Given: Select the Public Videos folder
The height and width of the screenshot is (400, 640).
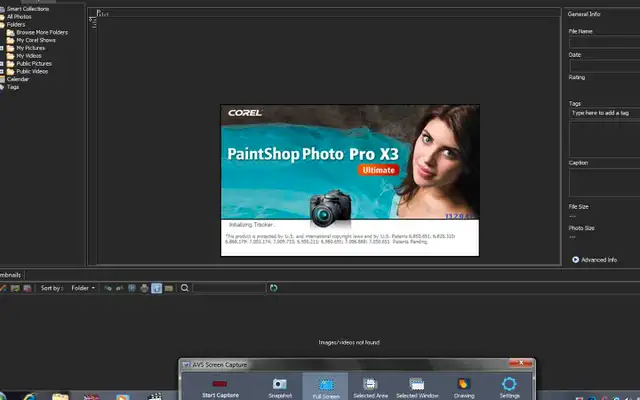Looking at the screenshot, I should tap(32, 71).
